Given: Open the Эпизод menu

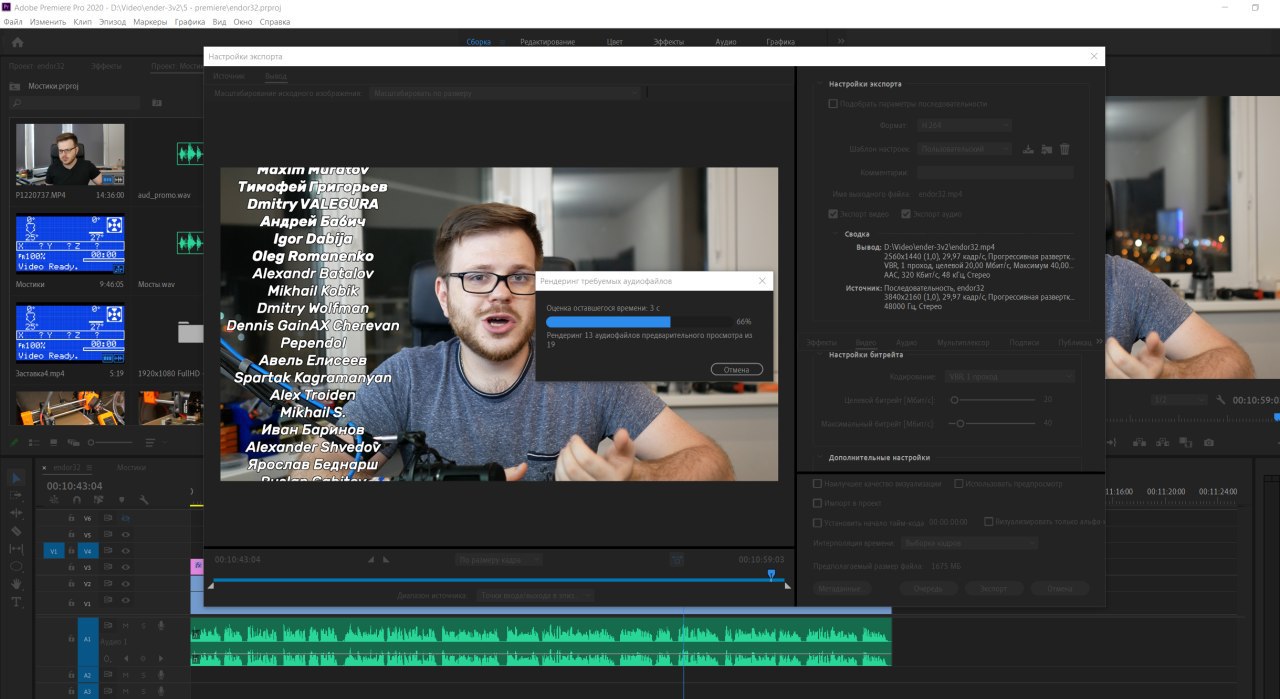Looking at the screenshot, I should point(113,21).
